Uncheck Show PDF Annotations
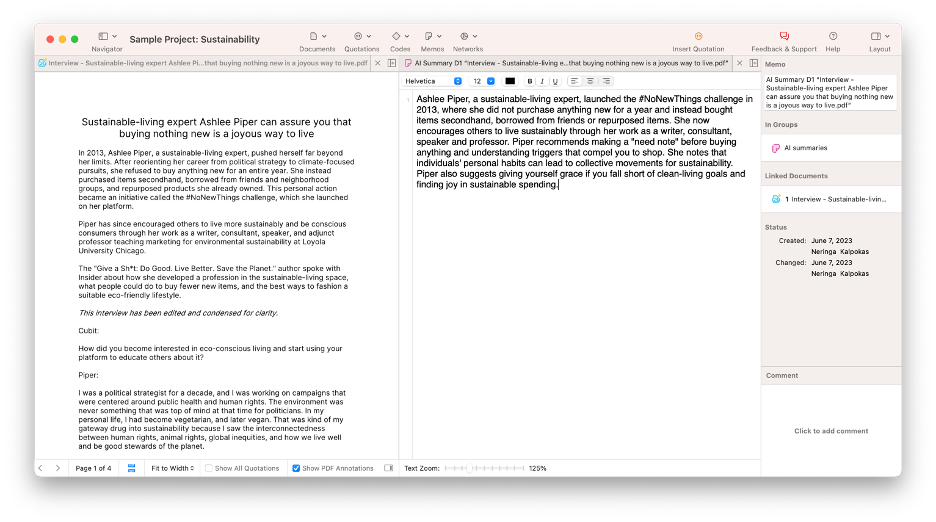Screen dimensions: 936x522 click(x=296, y=468)
